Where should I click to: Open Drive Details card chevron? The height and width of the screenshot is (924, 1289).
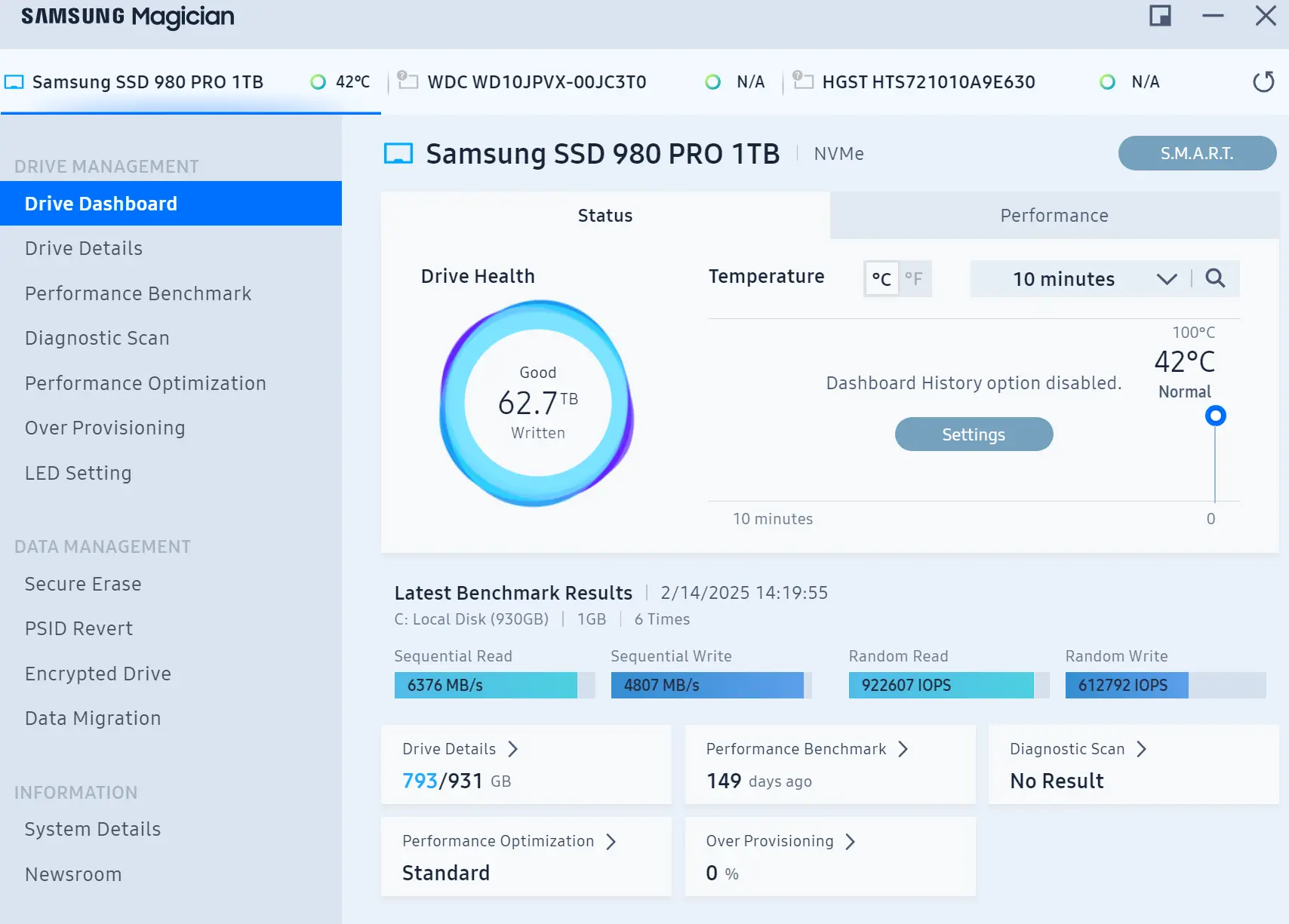(x=513, y=749)
